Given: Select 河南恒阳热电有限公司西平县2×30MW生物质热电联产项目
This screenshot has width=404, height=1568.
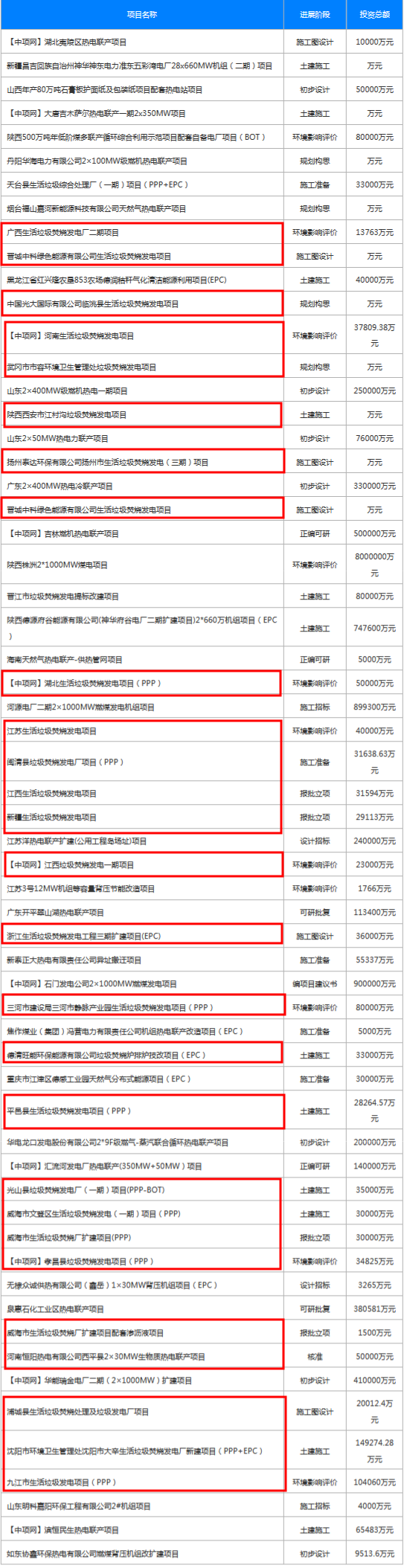Looking at the screenshot, I should click(x=106, y=1357).
